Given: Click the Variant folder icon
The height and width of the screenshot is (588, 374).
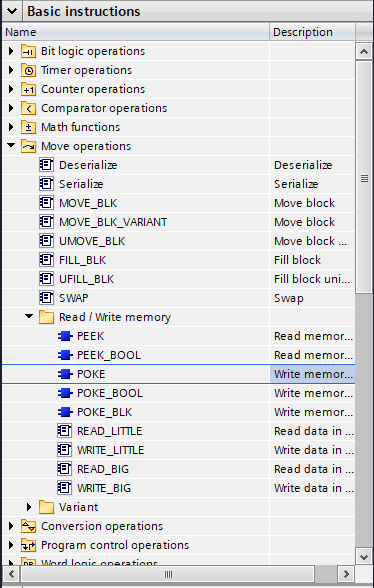Looking at the screenshot, I should coord(47,507).
